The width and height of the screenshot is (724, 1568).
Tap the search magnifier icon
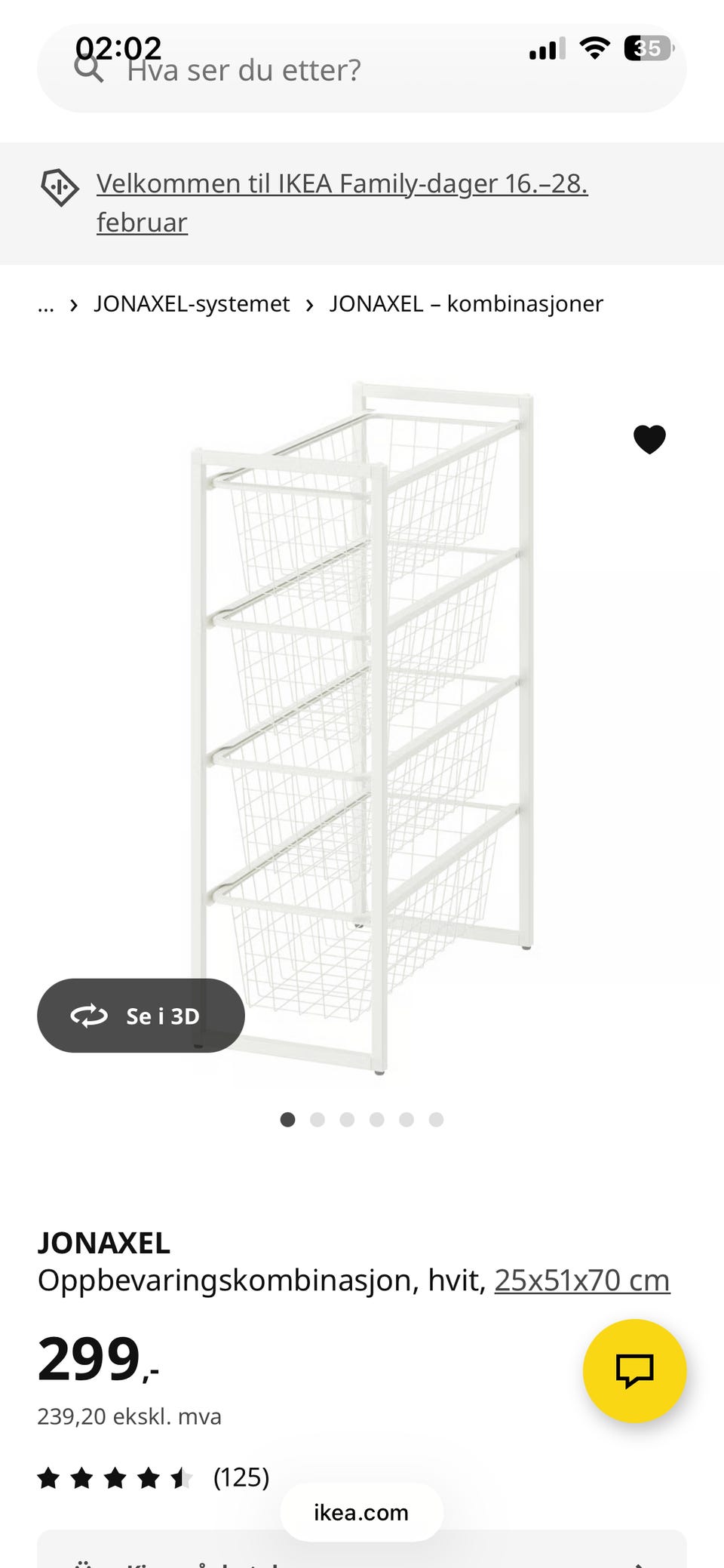click(89, 69)
